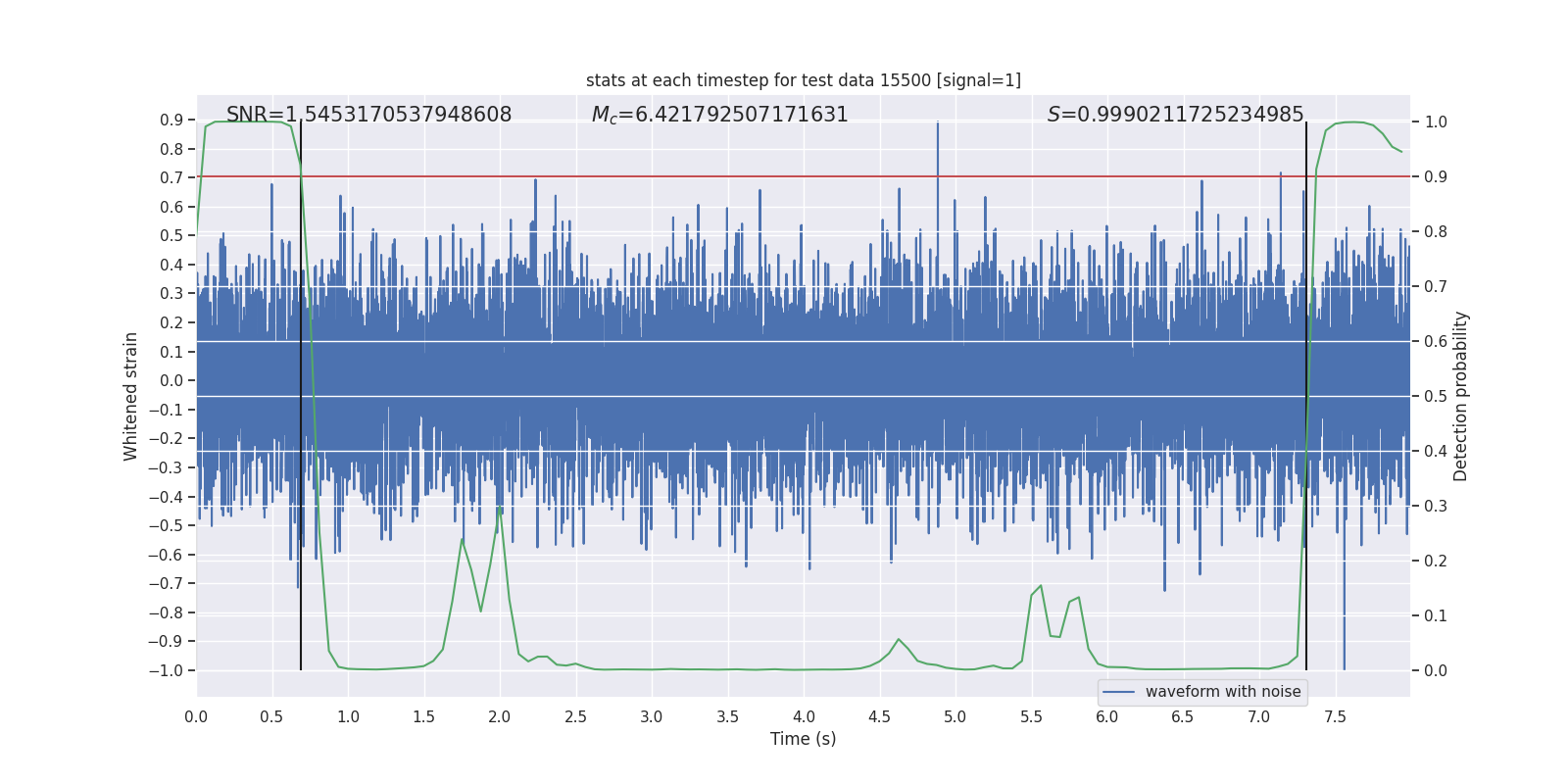Click Time axis tick label 0.0

tap(196, 716)
